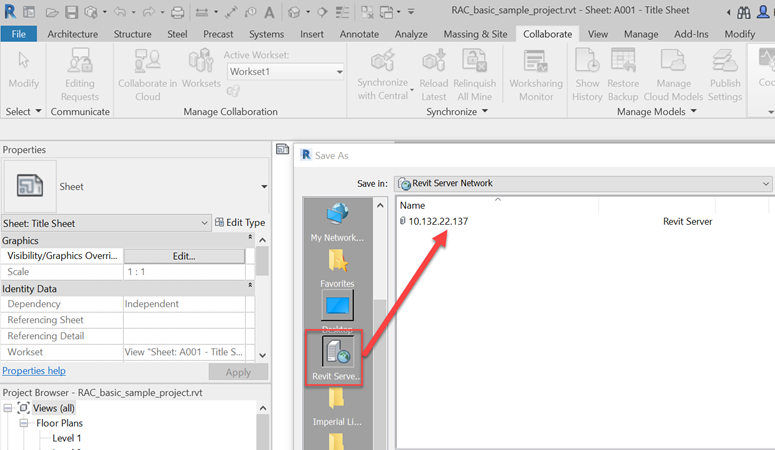This screenshot has height=450, width=775.
Task: Click the binoculars search icon in title bar
Action: (x=744, y=12)
